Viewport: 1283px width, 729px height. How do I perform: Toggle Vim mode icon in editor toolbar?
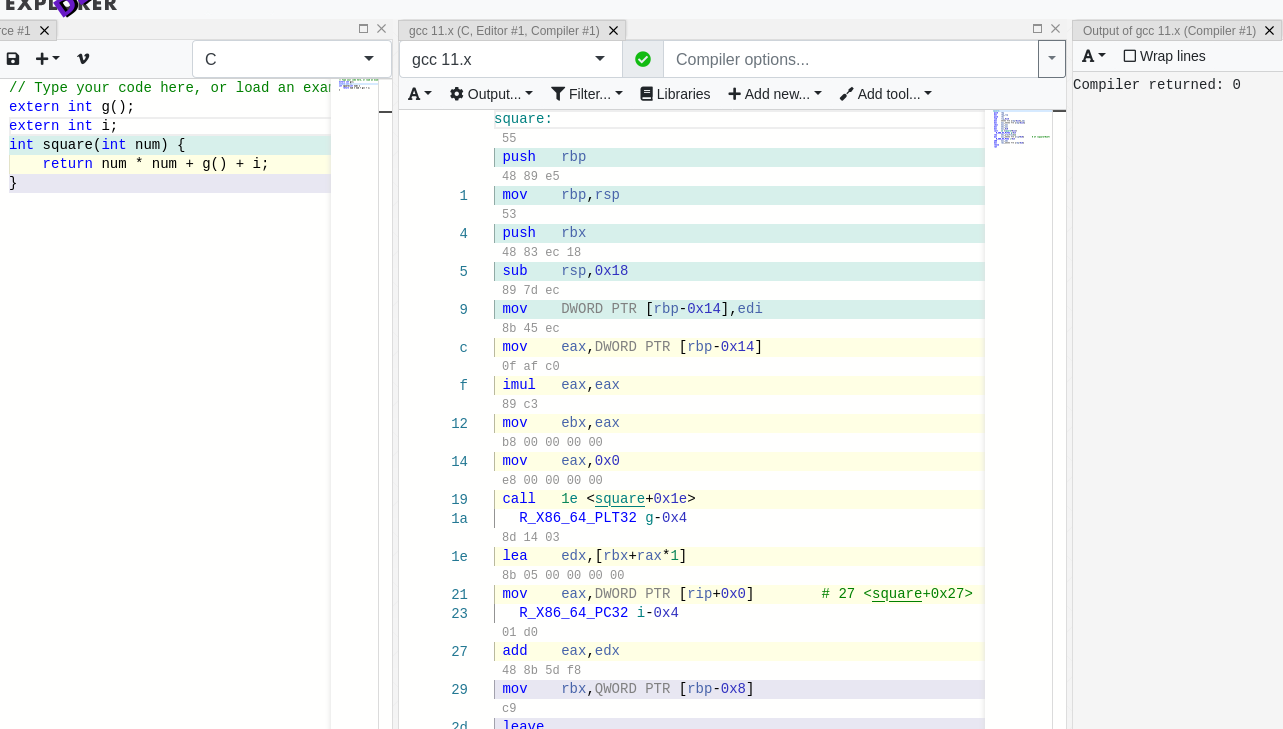click(83, 59)
